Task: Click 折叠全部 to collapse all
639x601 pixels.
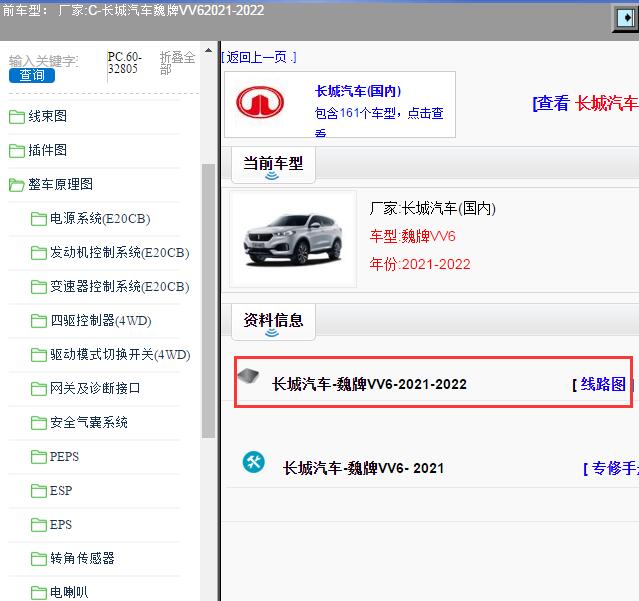Action: [x=177, y=63]
